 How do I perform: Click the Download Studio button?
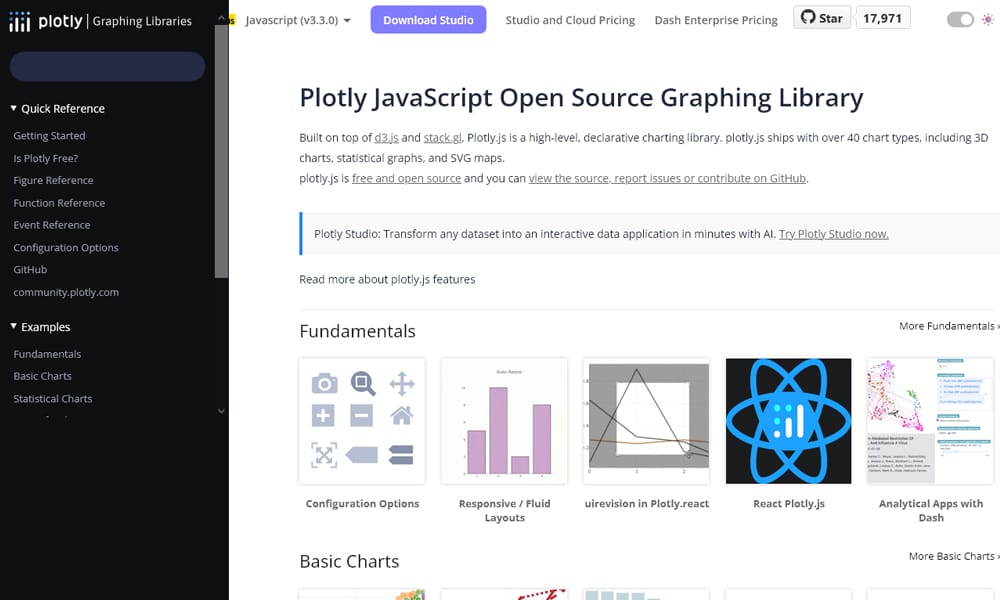[428, 19]
